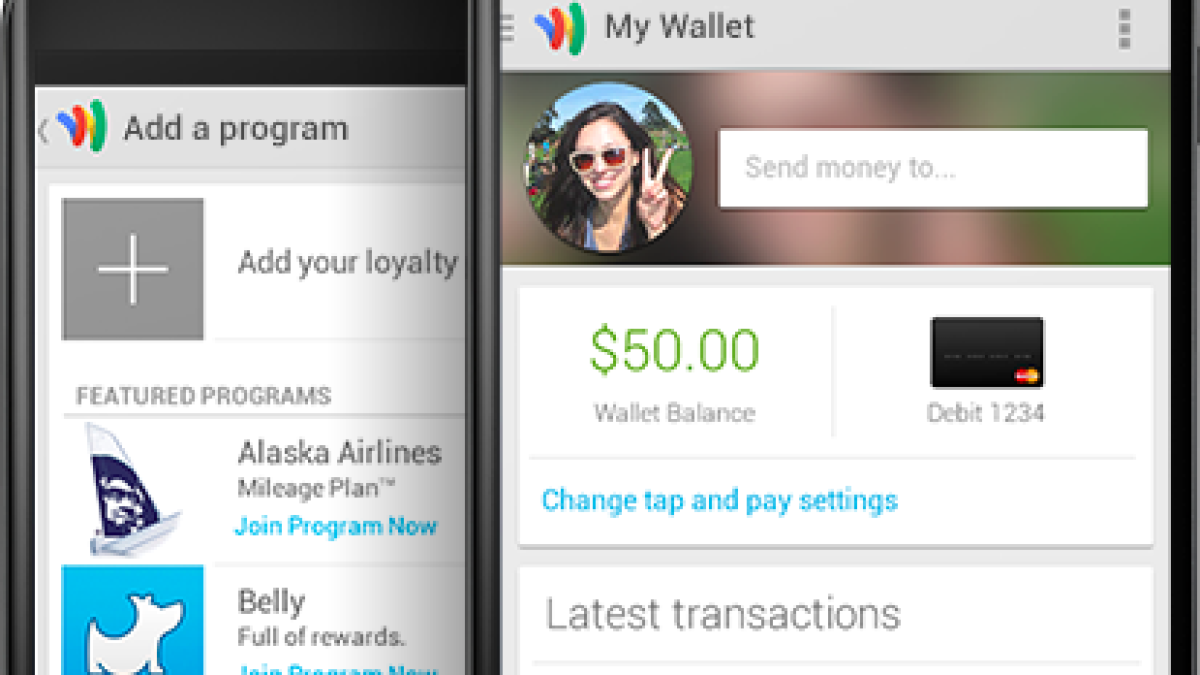
Task: Open the hamburger navigation drawer
Action: tap(507, 28)
